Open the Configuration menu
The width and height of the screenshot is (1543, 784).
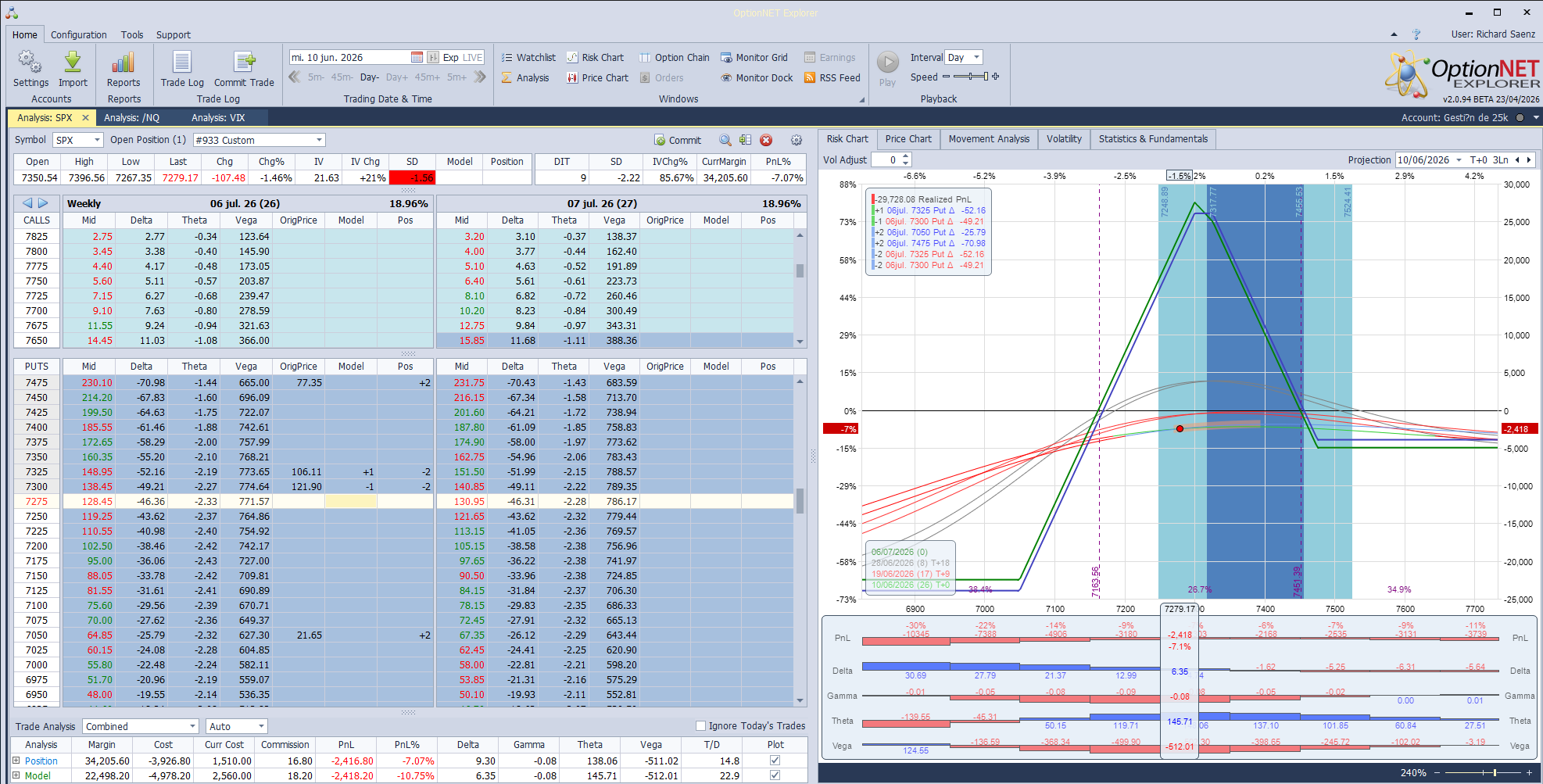point(79,34)
